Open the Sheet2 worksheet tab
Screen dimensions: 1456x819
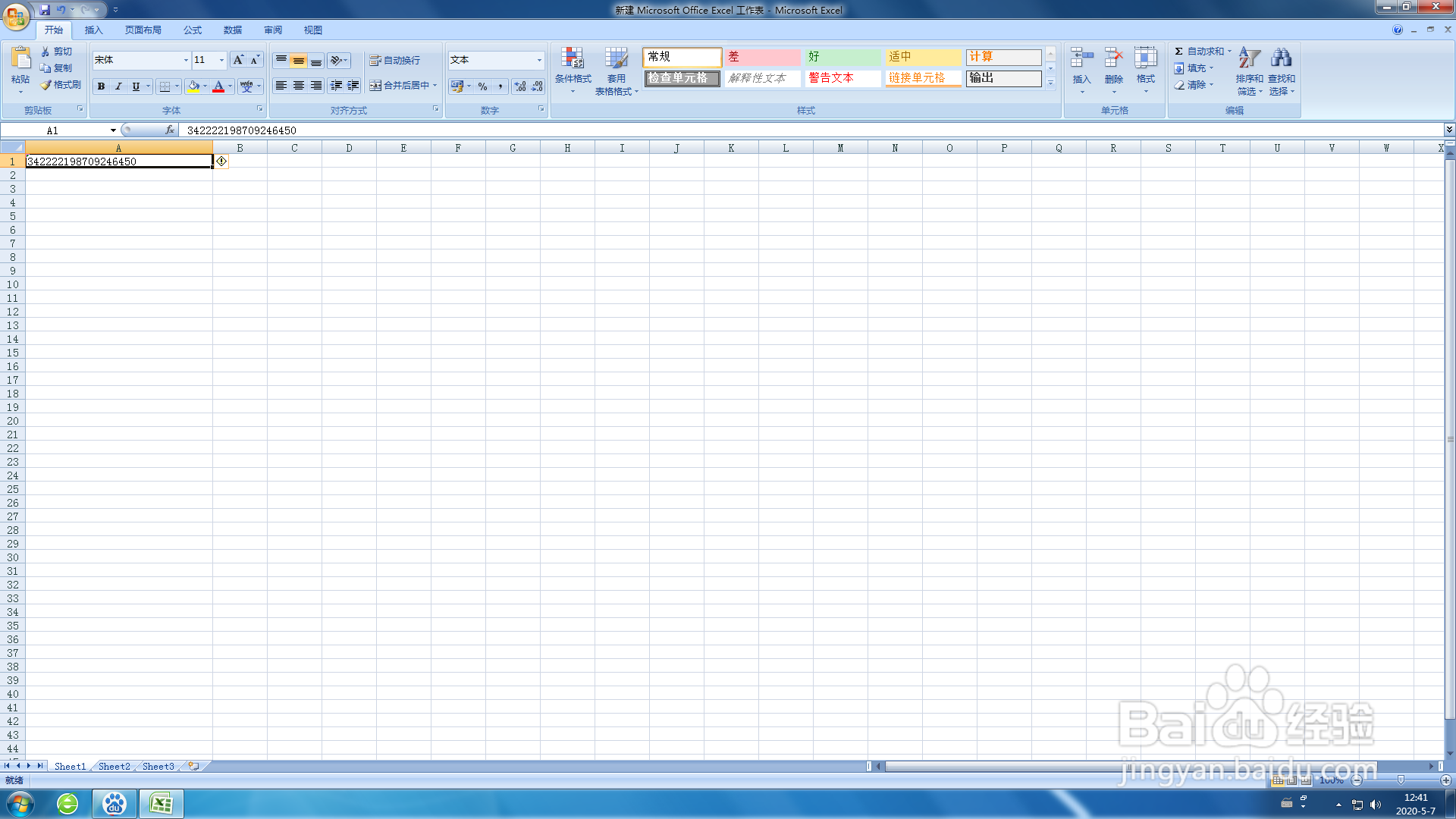pyautogui.click(x=114, y=767)
